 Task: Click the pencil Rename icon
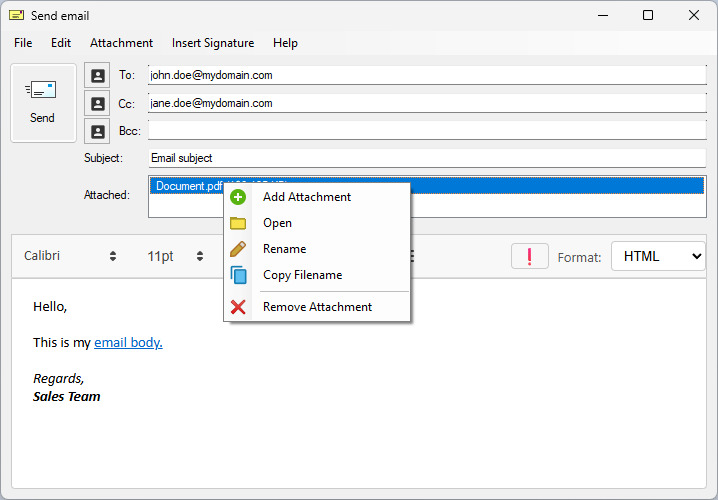pos(238,249)
